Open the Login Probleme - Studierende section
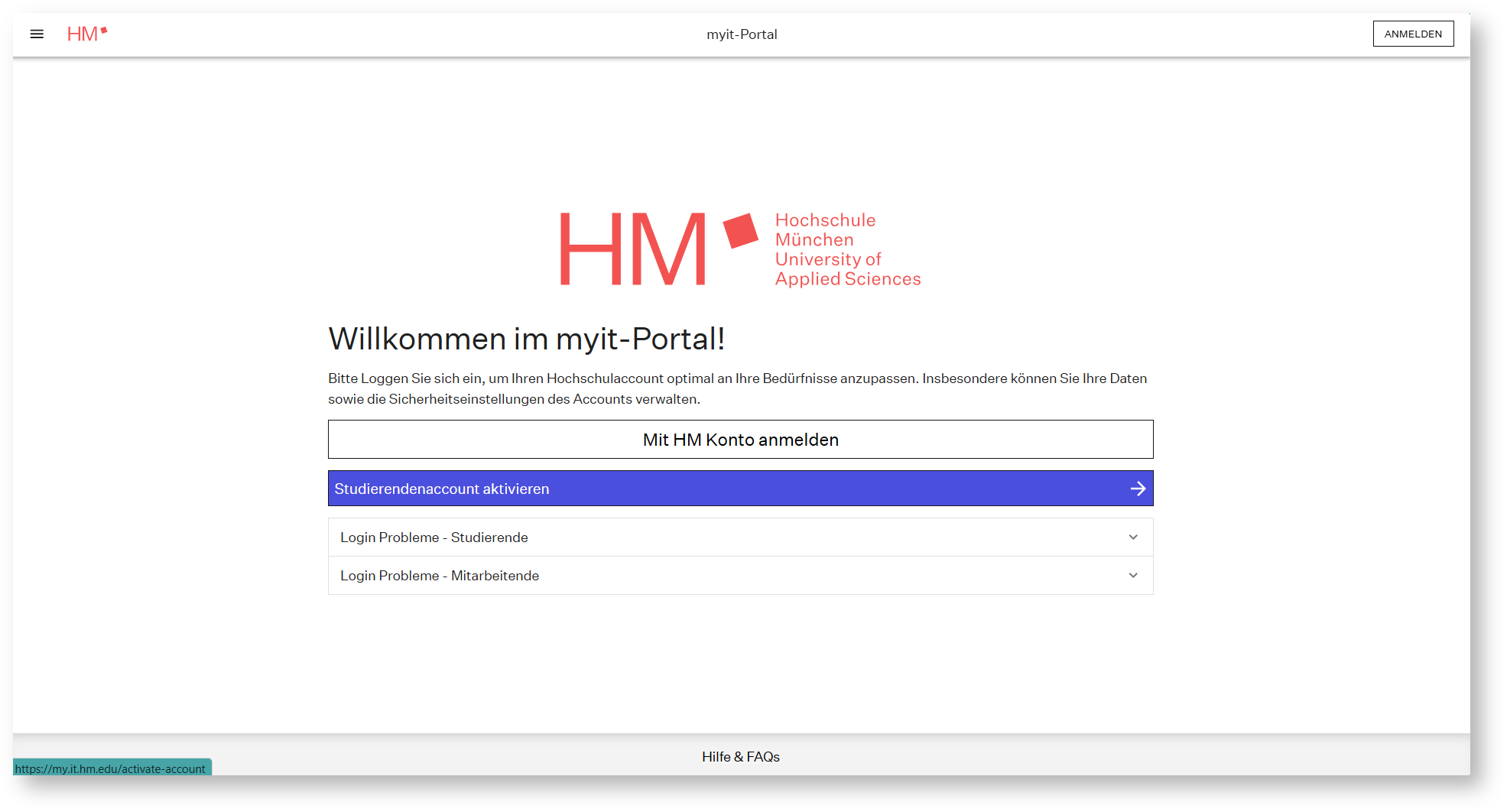Screen dimensions: 1507x812 click(434, 538)
